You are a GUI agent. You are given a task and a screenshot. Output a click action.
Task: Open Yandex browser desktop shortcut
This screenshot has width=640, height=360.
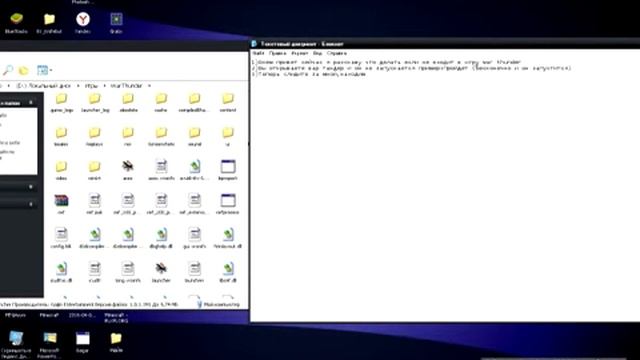tap(83, 23)
